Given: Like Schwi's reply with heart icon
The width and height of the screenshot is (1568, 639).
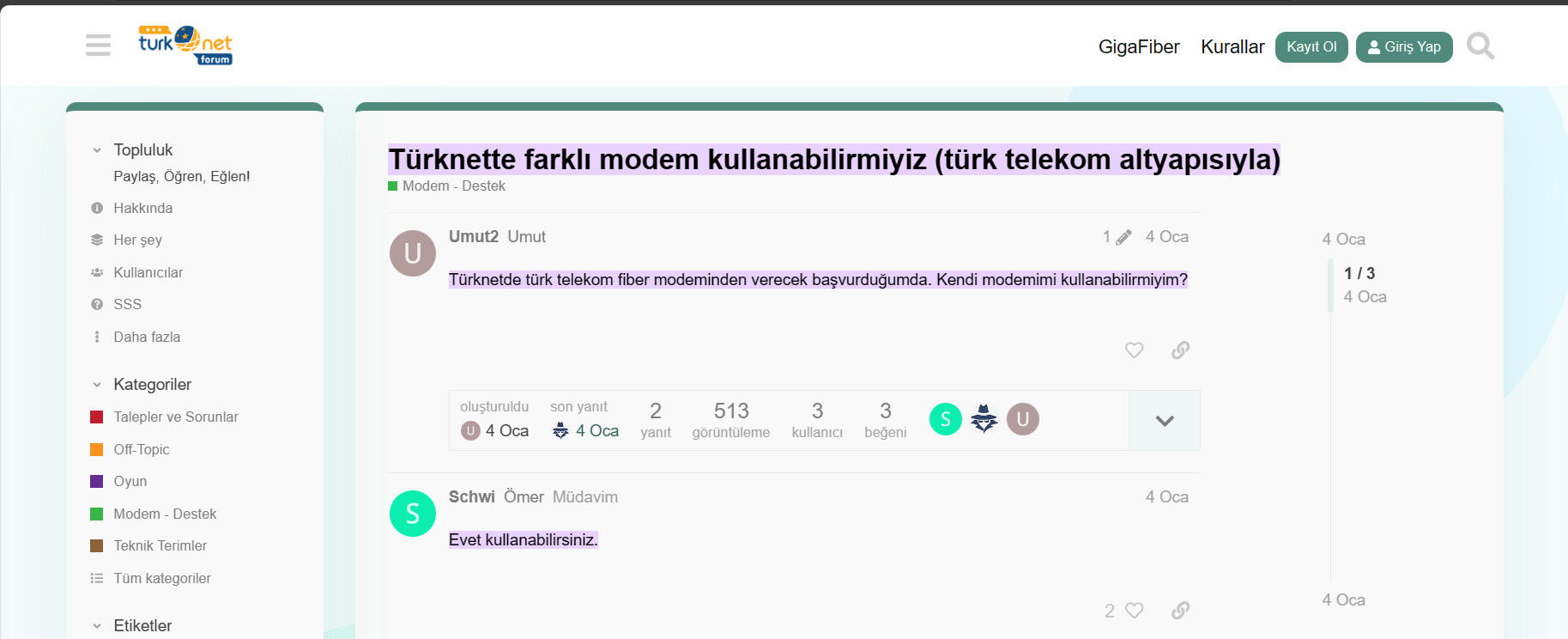Looking at the screenshot, I should pos(1134,610).
